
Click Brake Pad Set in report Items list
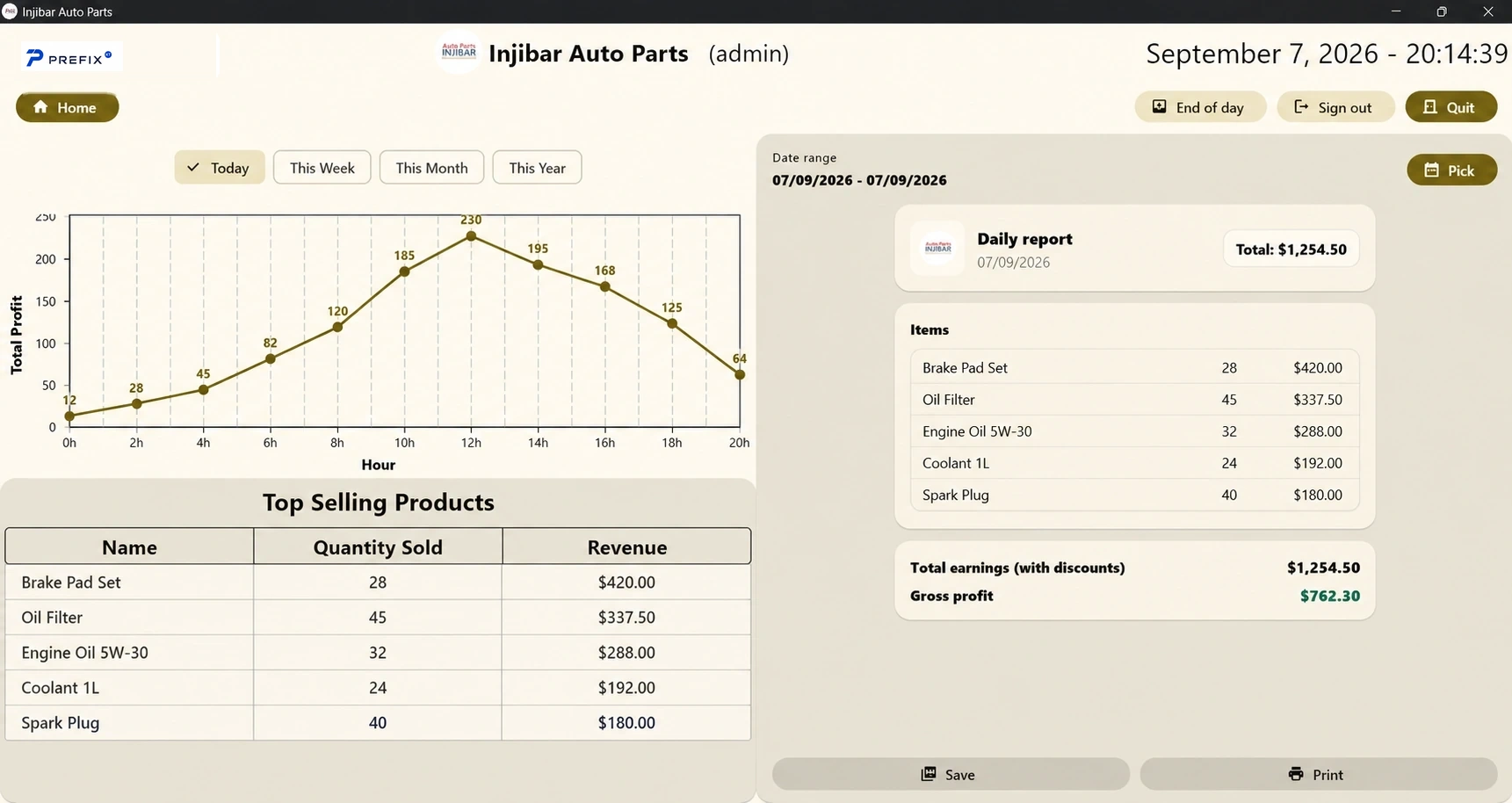1134,368
